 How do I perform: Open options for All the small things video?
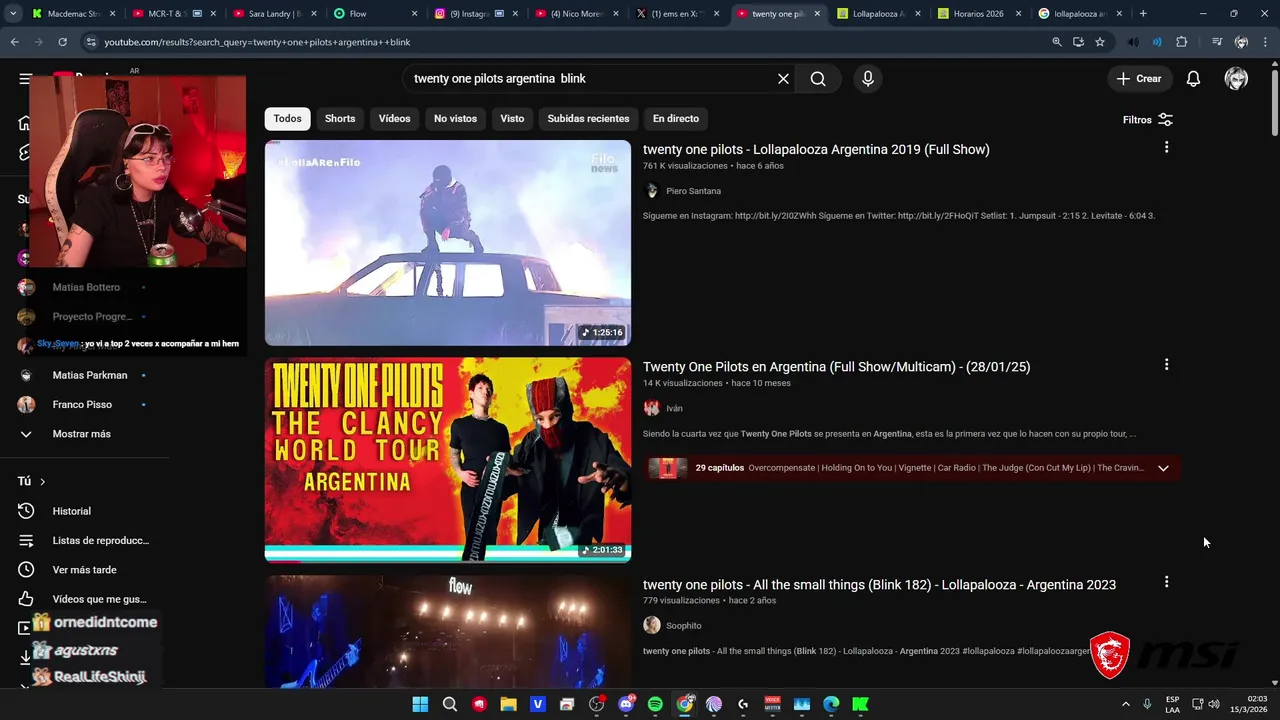1166,582
